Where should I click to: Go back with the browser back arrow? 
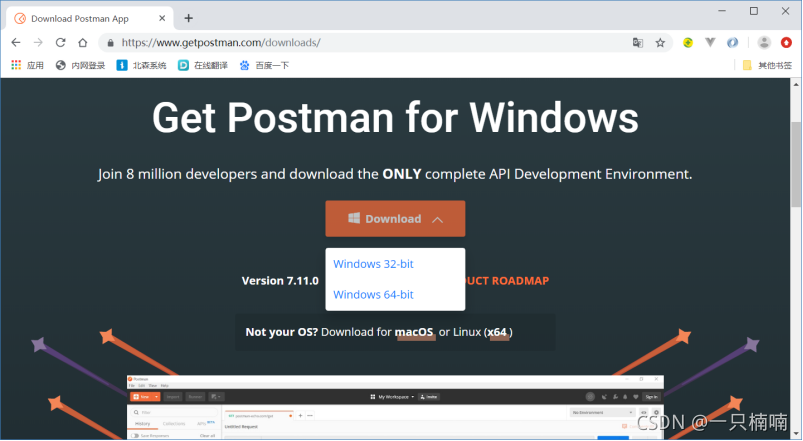point(16,43)
